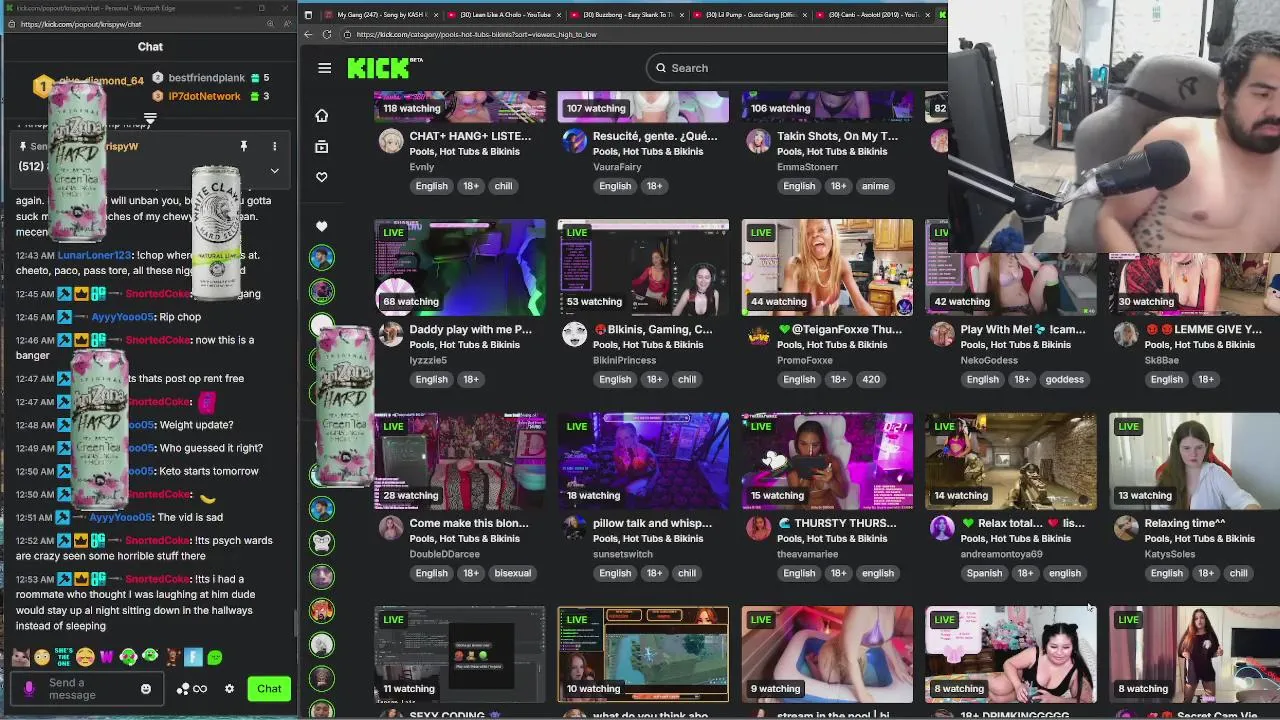Open the 44 watching stream thumbnail

pos(827,267)
